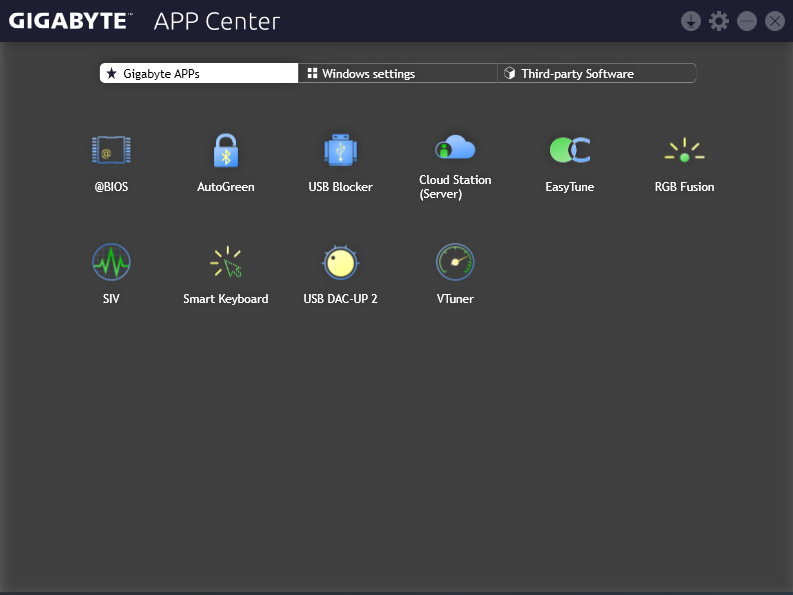Screen dimensions: 793x595
Task: Open the @BIOS app icon
Action: 111,150
